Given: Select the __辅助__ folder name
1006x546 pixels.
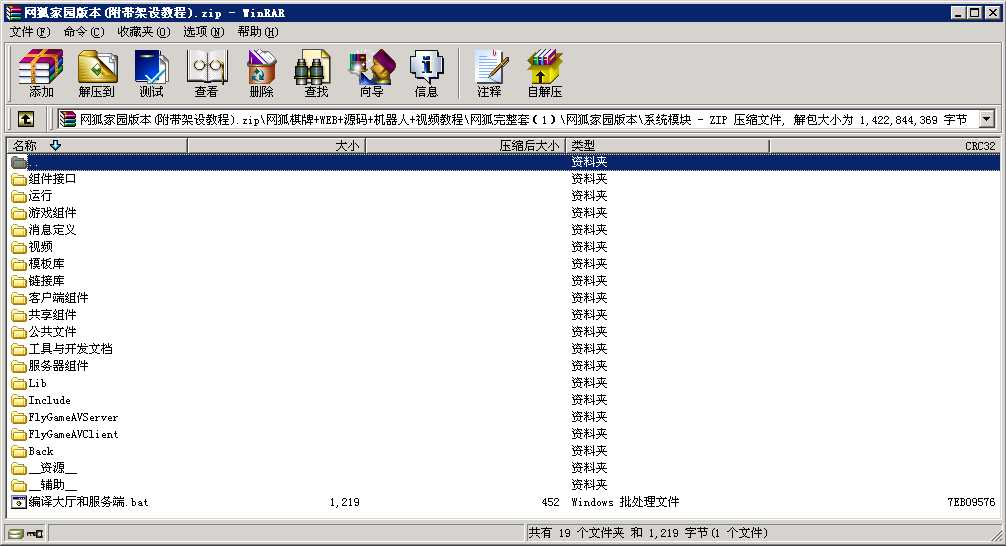Looking at the screenshot, I should coord(53,485).
